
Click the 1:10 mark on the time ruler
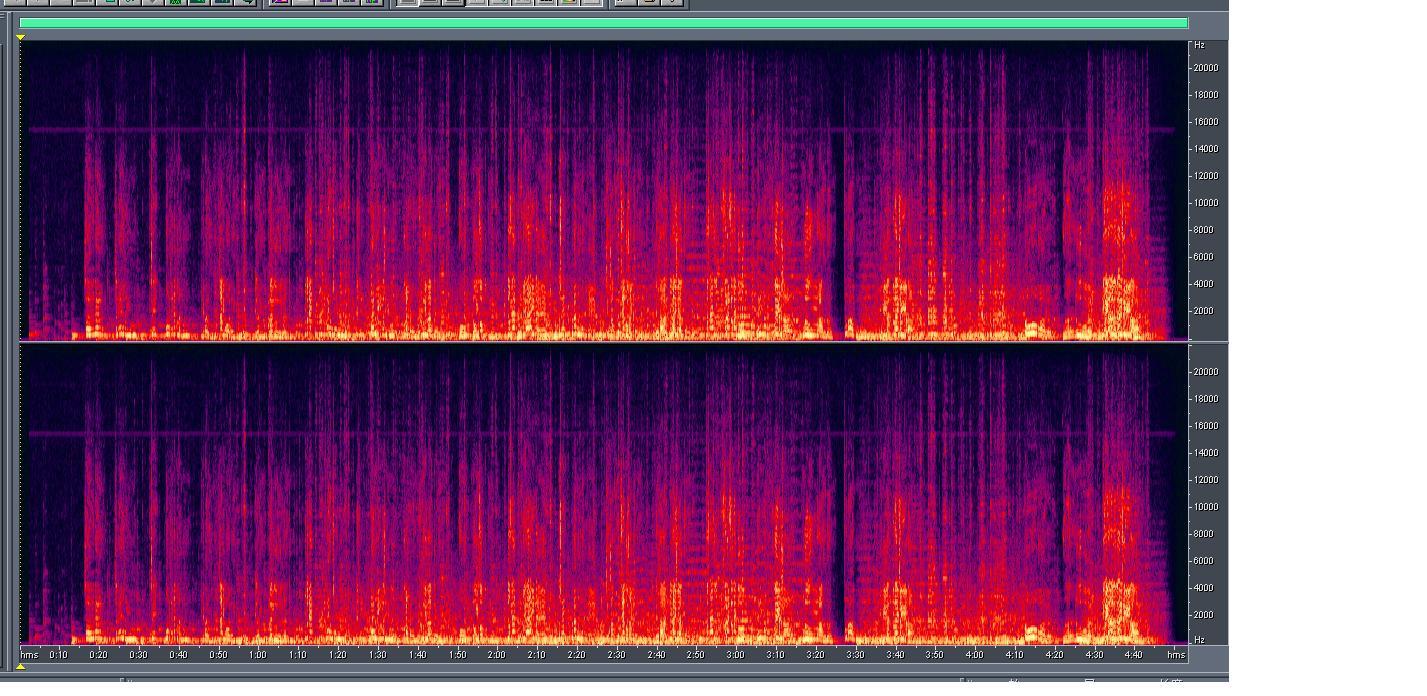pyautogui.click(x=298, y=655)
